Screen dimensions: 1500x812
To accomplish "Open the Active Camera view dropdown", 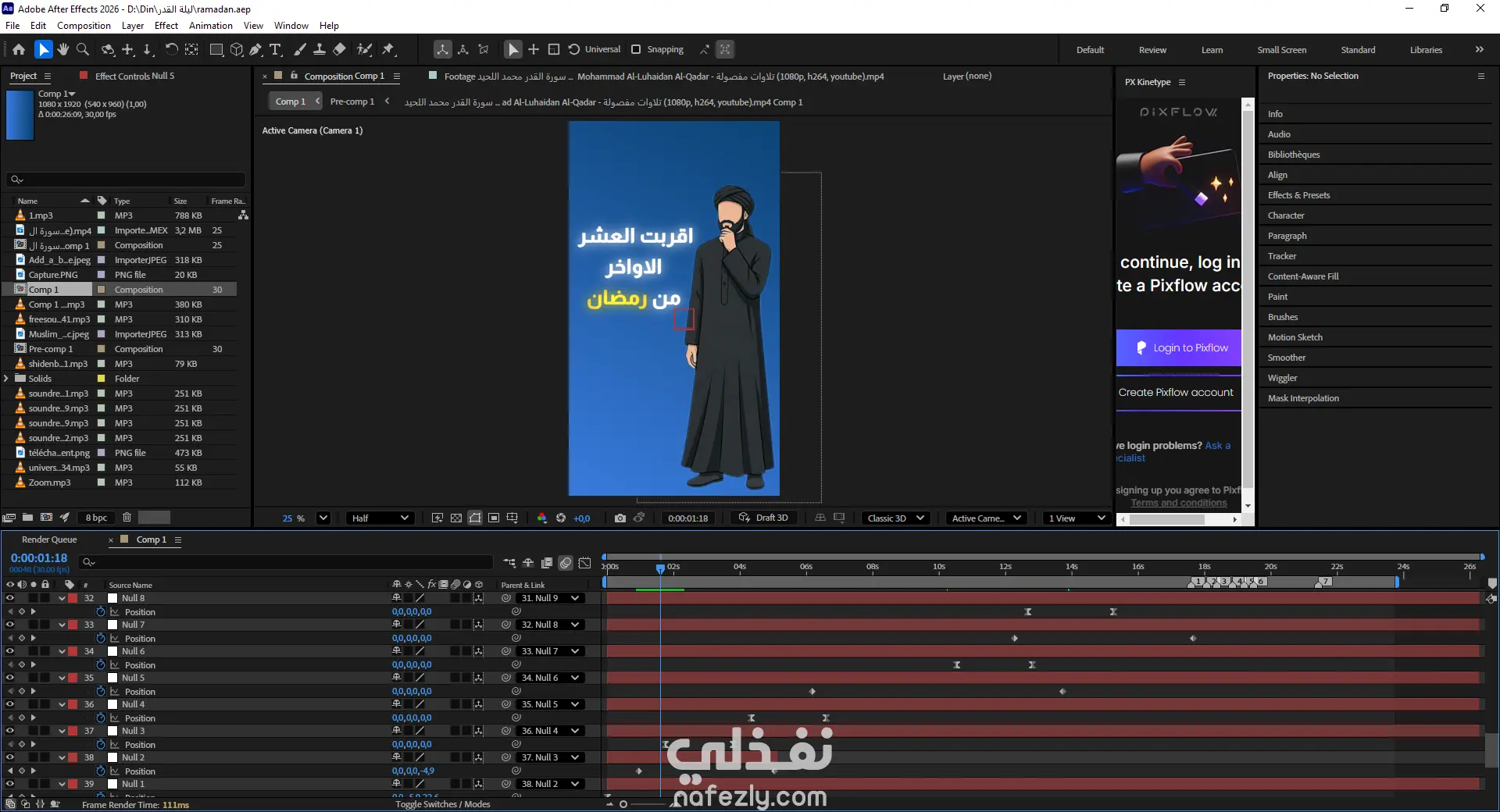I will [x=986, y=518].
